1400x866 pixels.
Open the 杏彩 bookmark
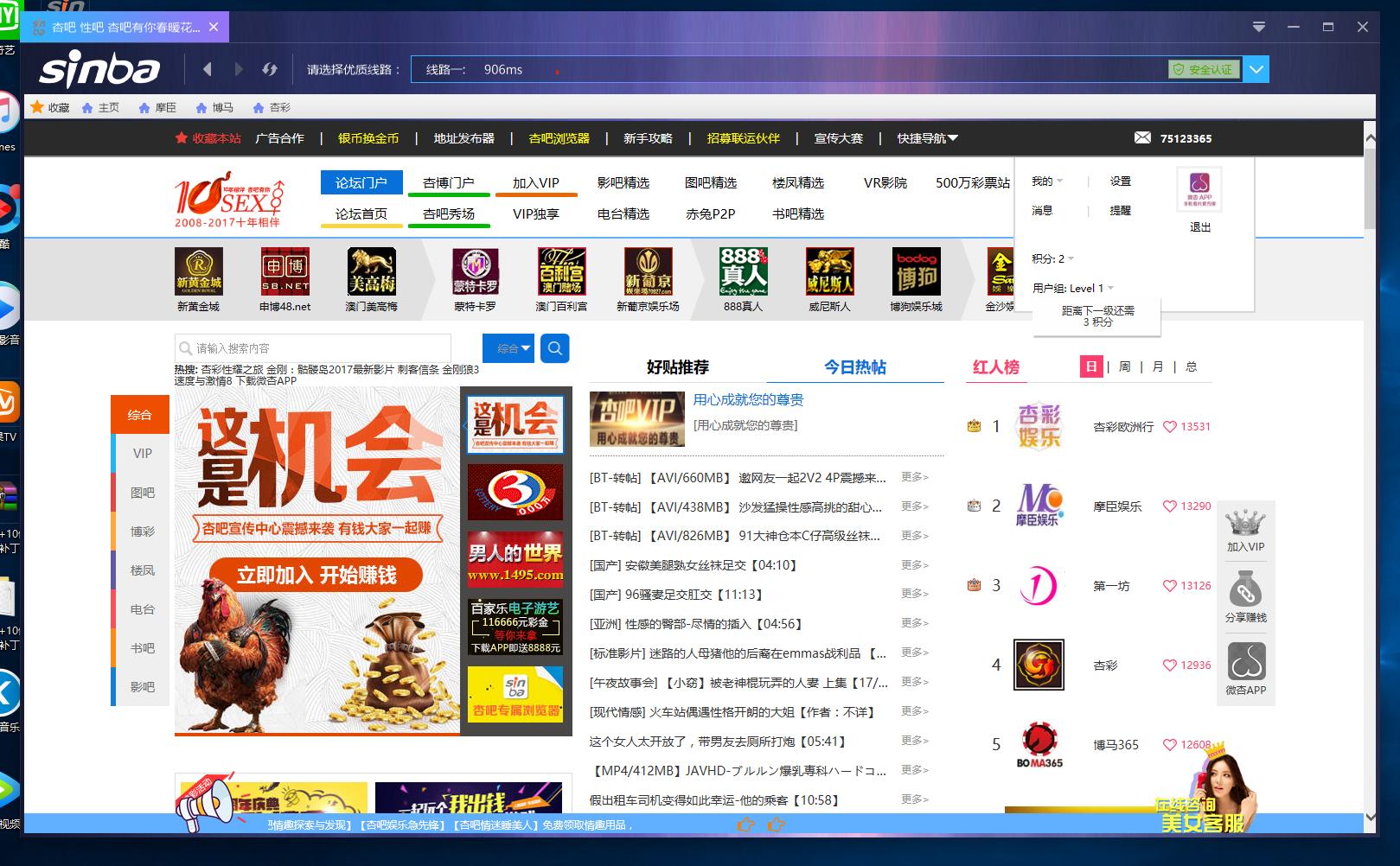[271, 107]
